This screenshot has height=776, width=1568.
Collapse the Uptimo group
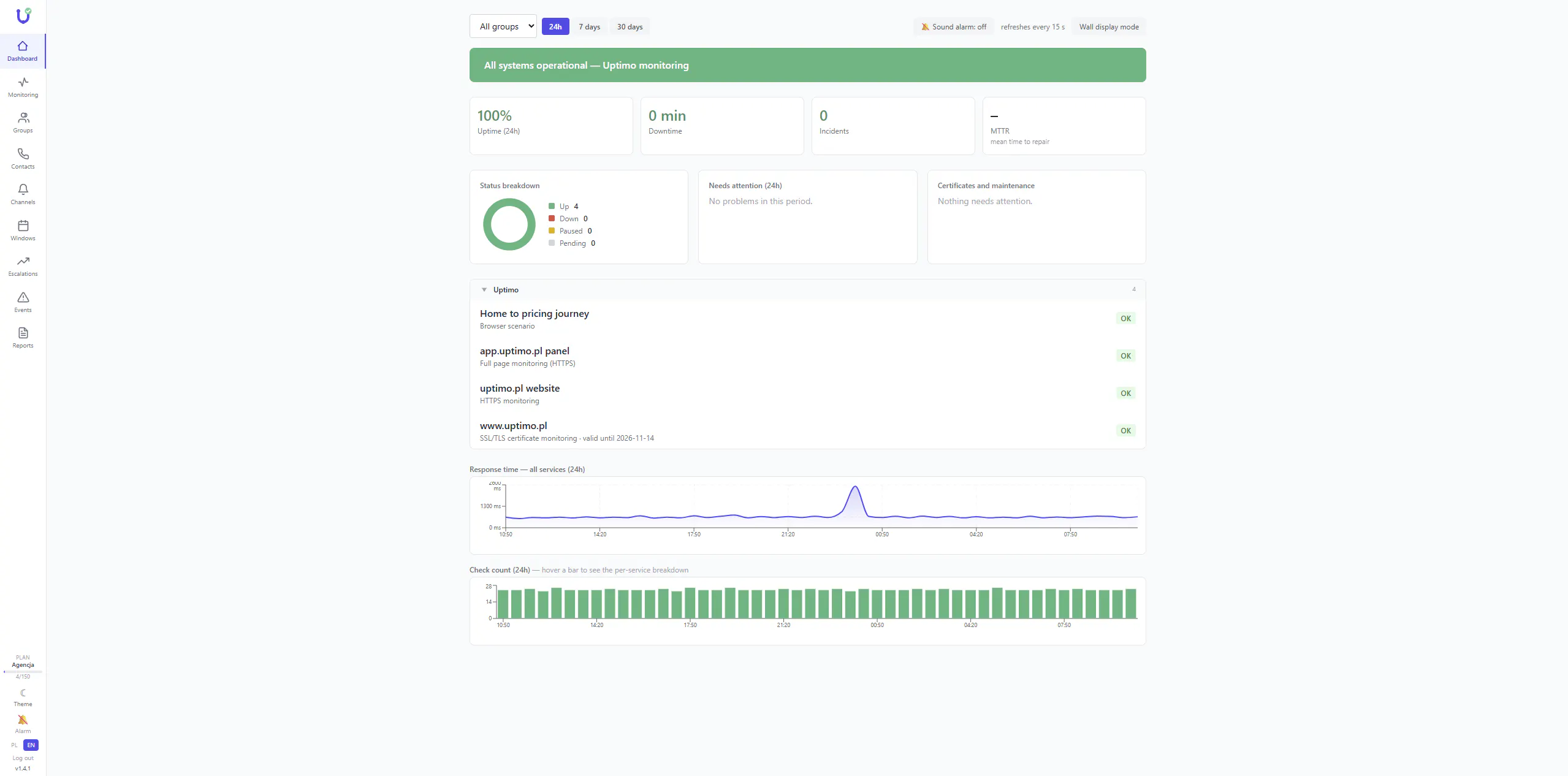(484, 290)
